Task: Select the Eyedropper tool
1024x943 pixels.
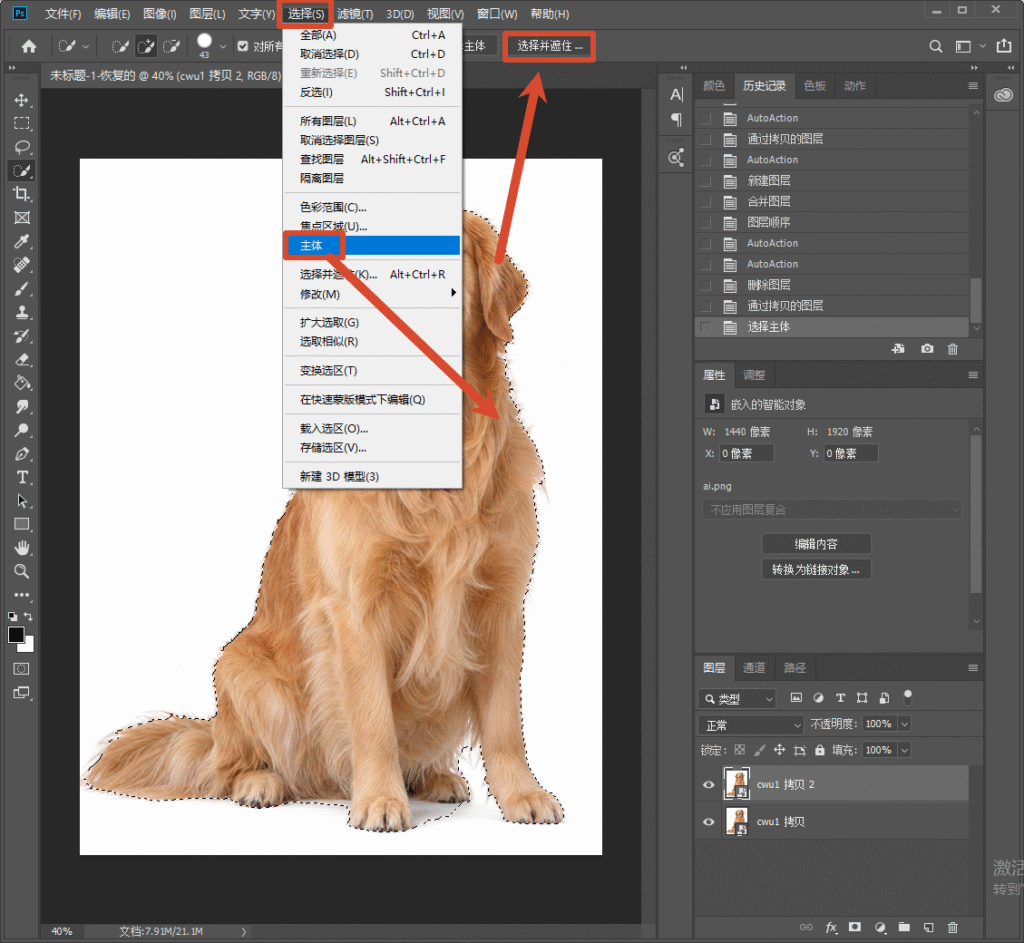Action: (22, 242)
